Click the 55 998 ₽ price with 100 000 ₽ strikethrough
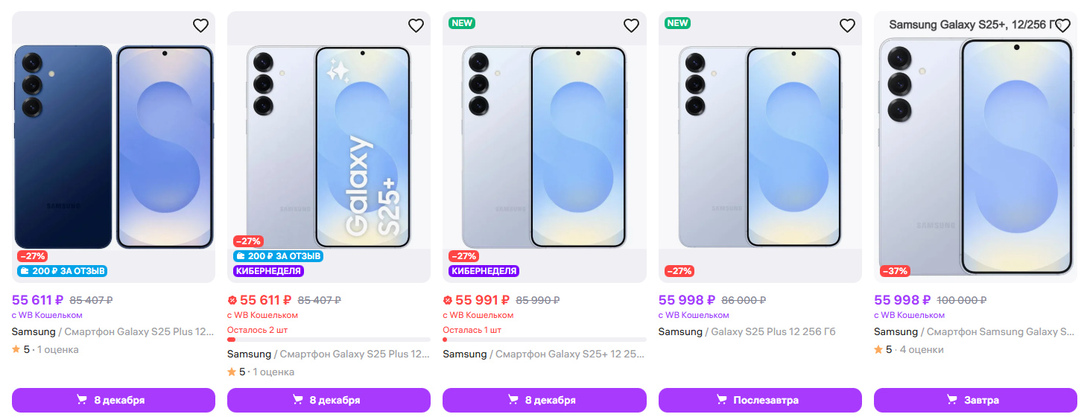The image size is (1090, 420). pyautogui.click(x=902, y=299)
